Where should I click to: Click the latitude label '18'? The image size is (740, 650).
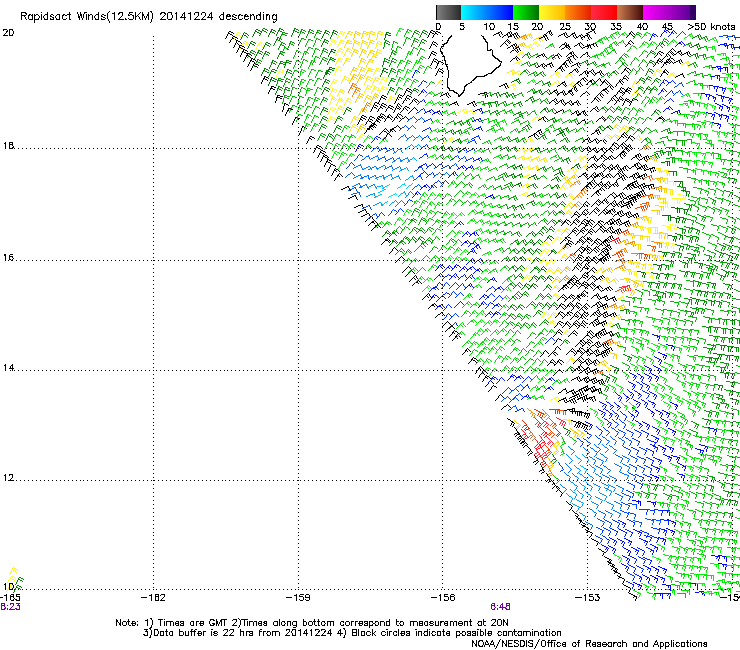[x=8, y=145]
